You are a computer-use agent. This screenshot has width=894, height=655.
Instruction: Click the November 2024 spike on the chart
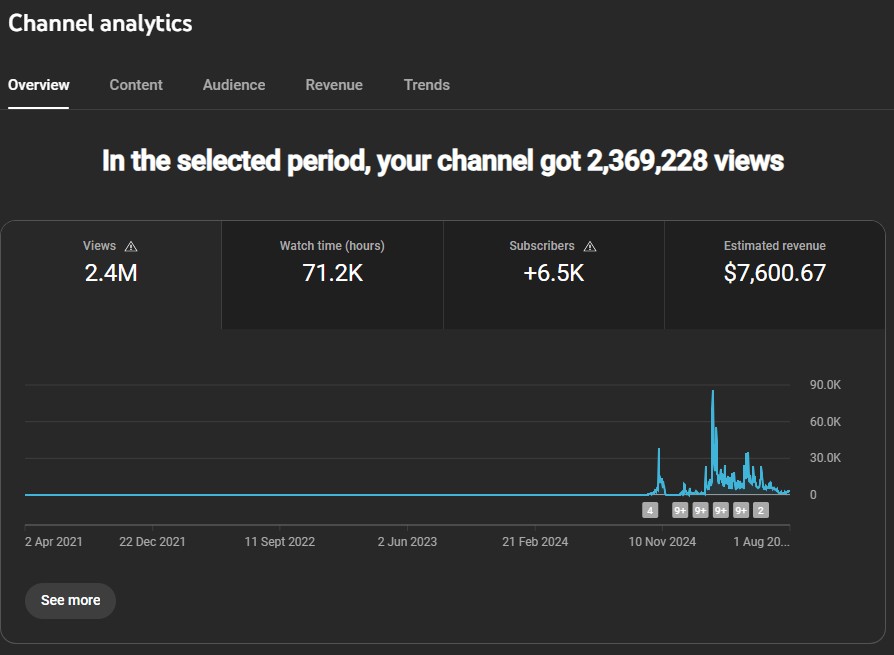click(660, 460)
